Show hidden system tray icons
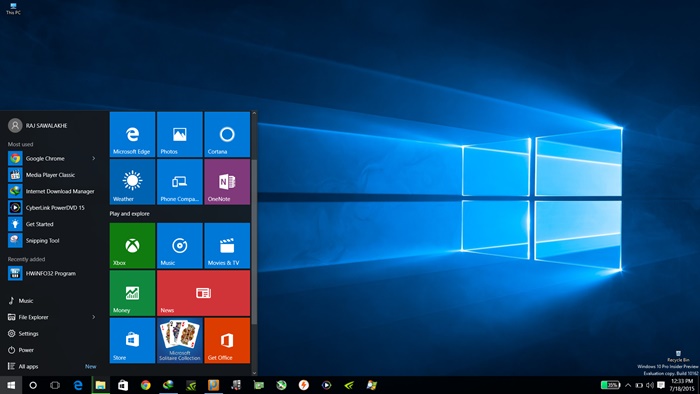Screen dimensions: 700x394 click(x=628, y=385)
